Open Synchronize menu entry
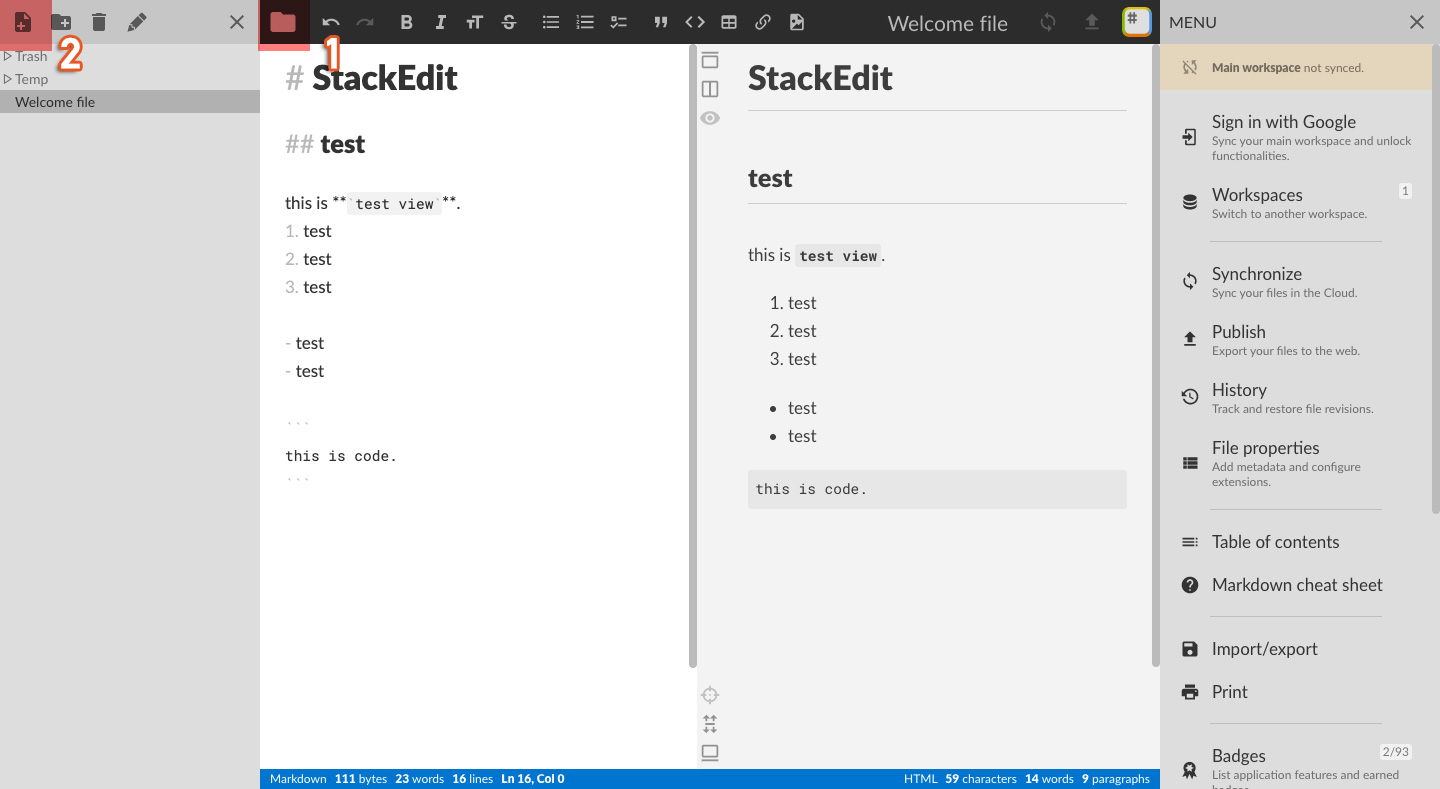Image resolution: width=1440 pixels, height=789 pixels. click(x=1296, y=282)
